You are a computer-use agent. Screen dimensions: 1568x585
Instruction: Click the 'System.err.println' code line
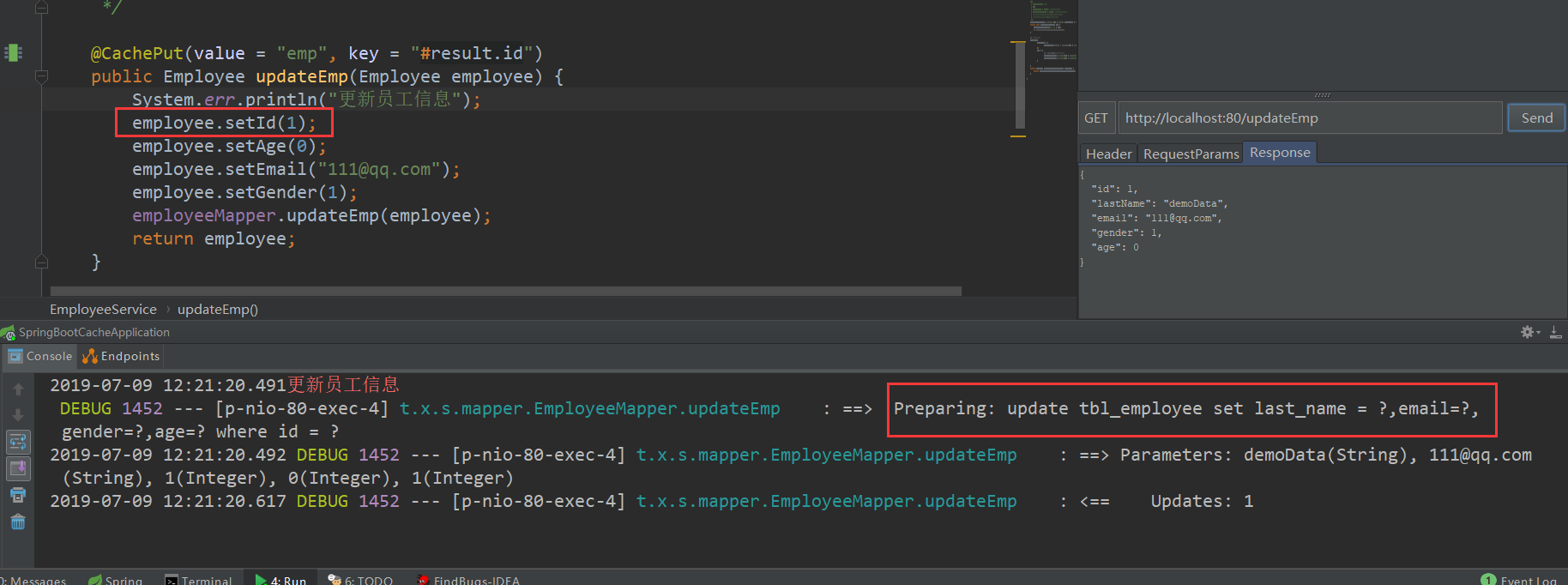click(x=306, y=100)
